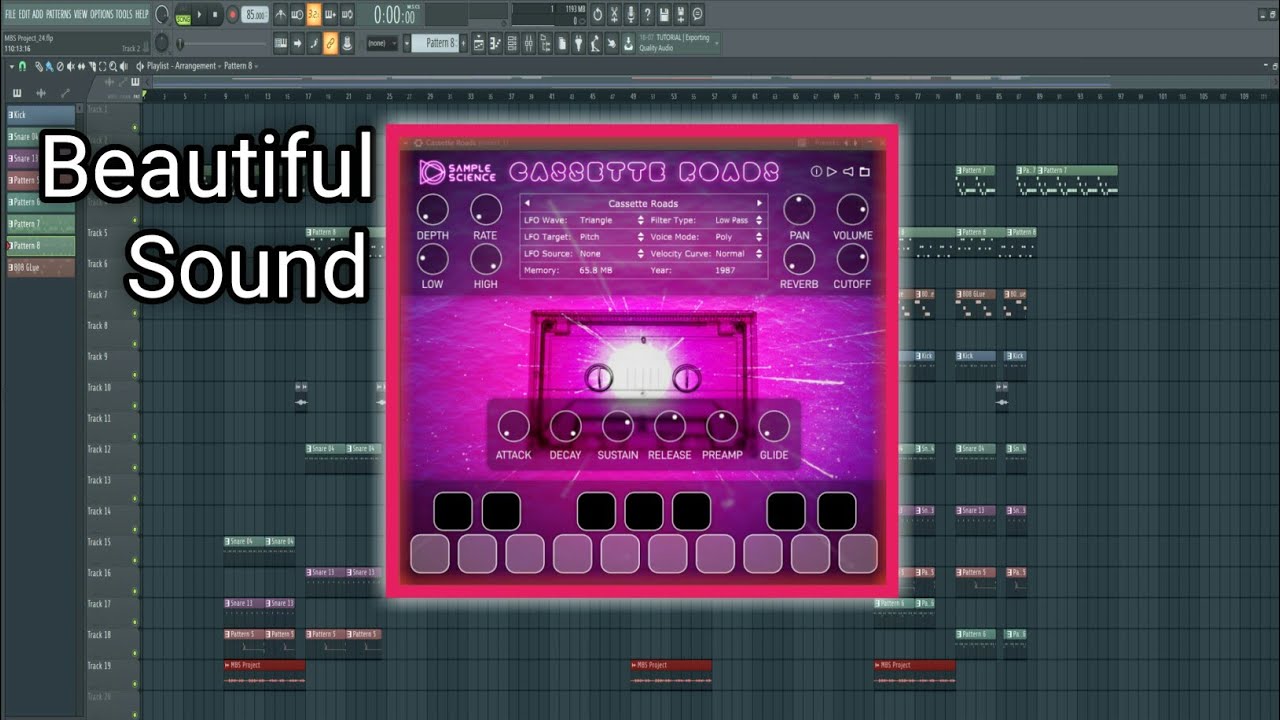Toggle the highlighted 3.2 countdown button

click(314, 15)
